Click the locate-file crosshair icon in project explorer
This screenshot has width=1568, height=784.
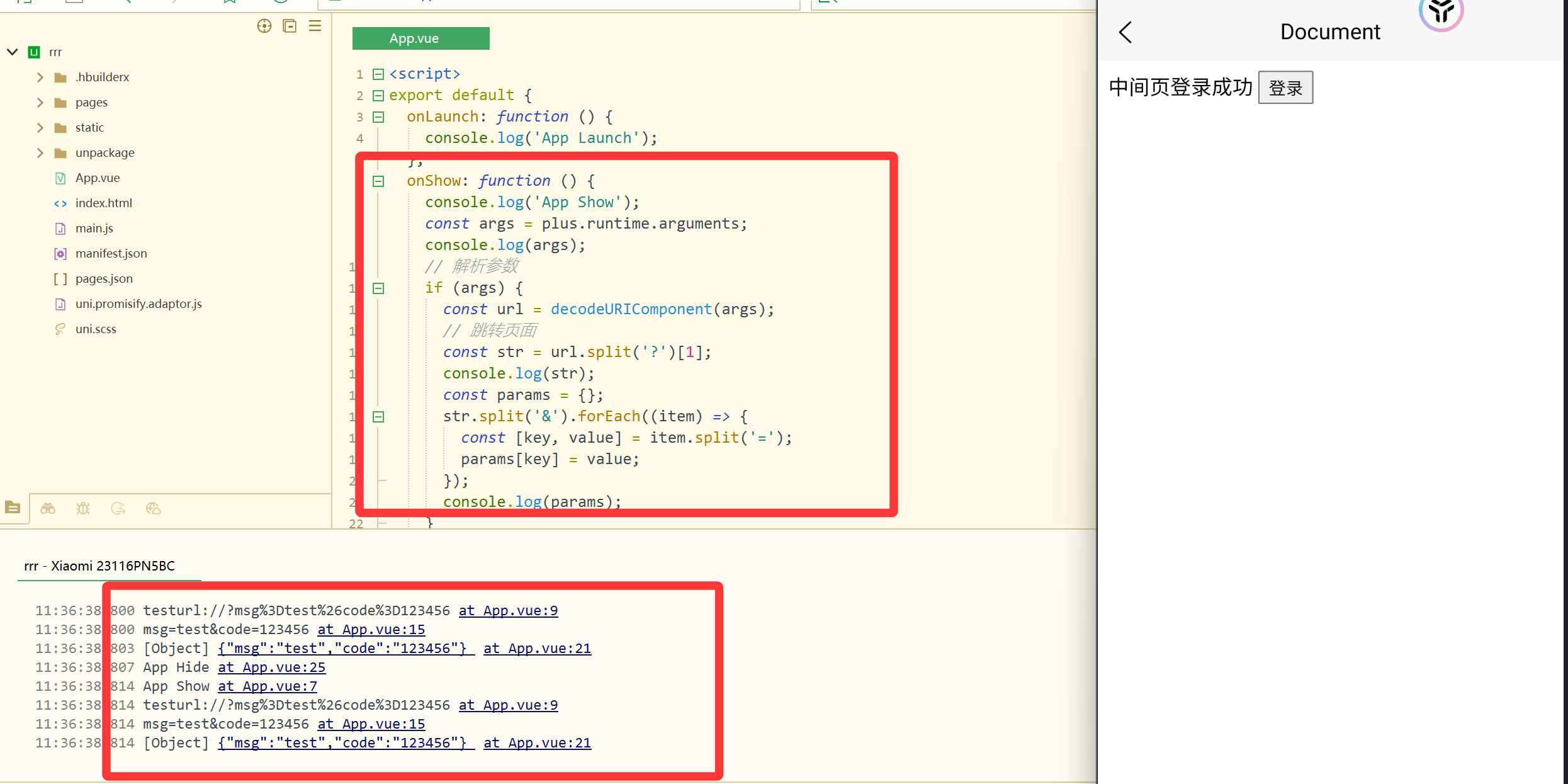point(264,26)
